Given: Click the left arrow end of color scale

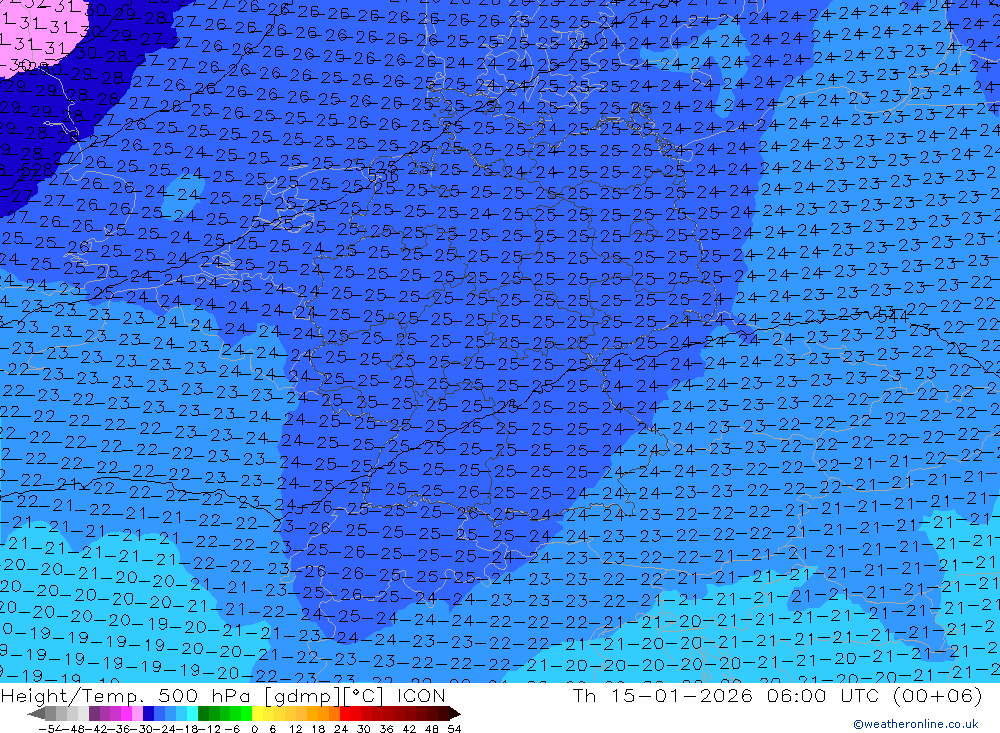Looking at the screenshot, I should (x=36, y=714).
